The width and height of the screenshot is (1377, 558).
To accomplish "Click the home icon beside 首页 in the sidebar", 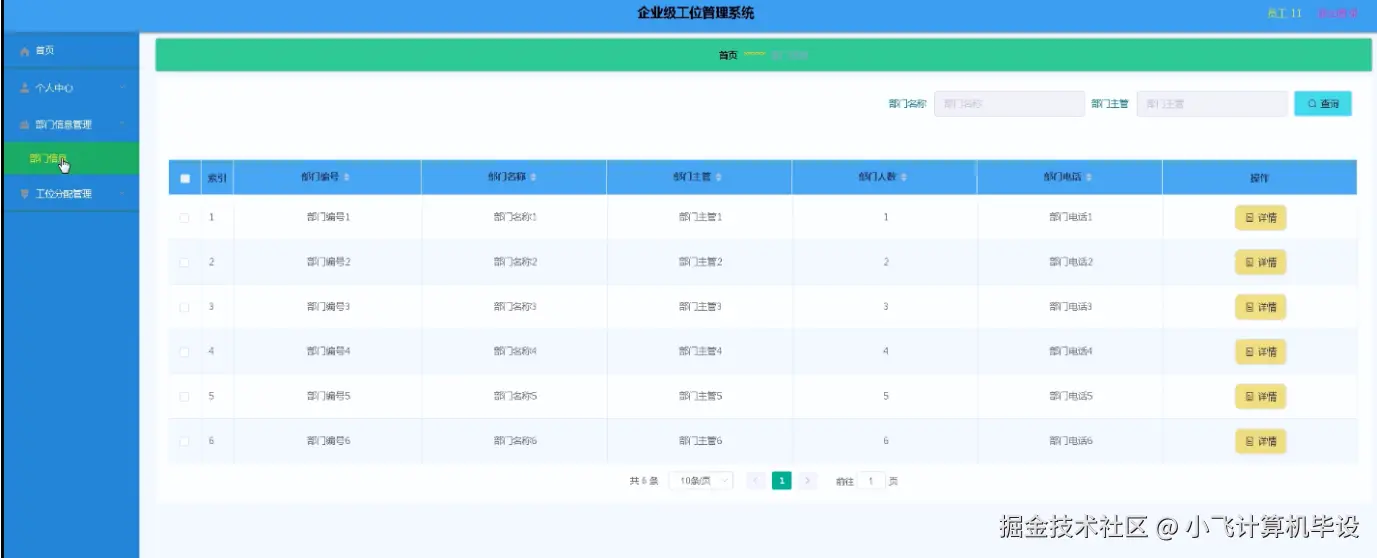I will point(25,51).
